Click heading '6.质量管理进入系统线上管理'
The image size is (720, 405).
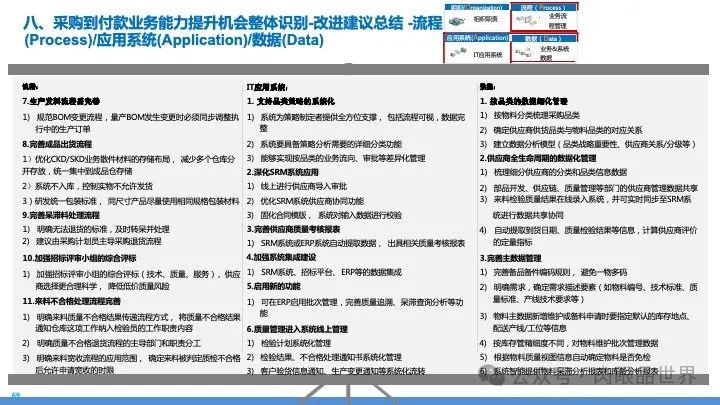(x=297, y=329)
